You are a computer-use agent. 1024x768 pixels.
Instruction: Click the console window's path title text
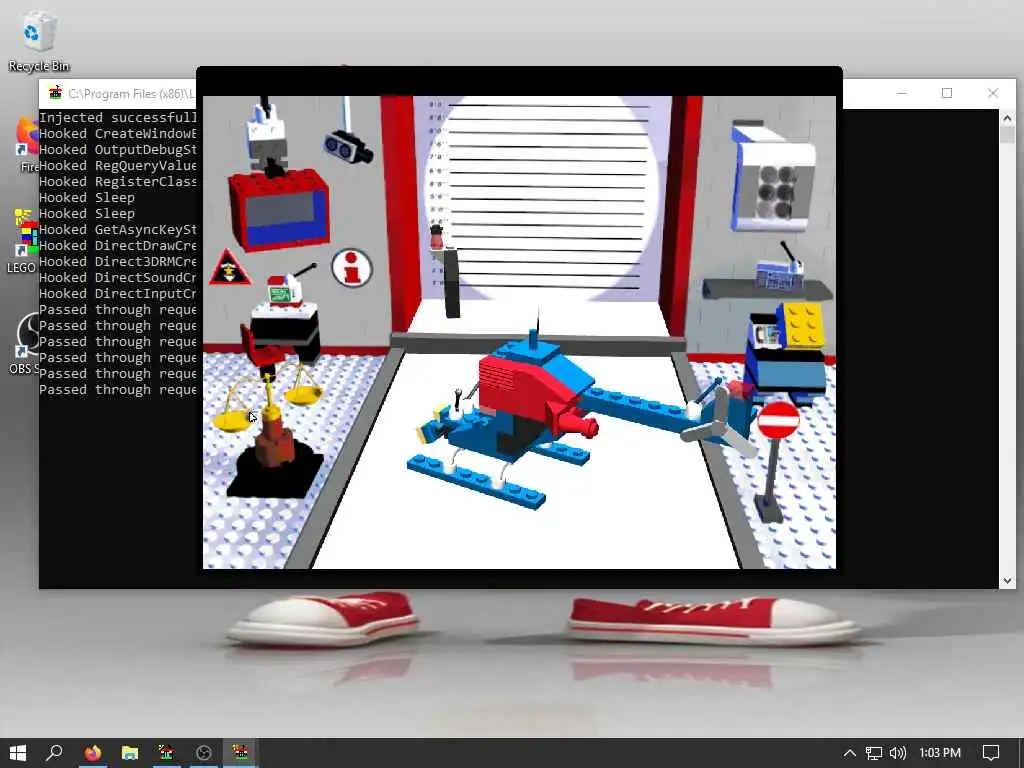[131, 93]
